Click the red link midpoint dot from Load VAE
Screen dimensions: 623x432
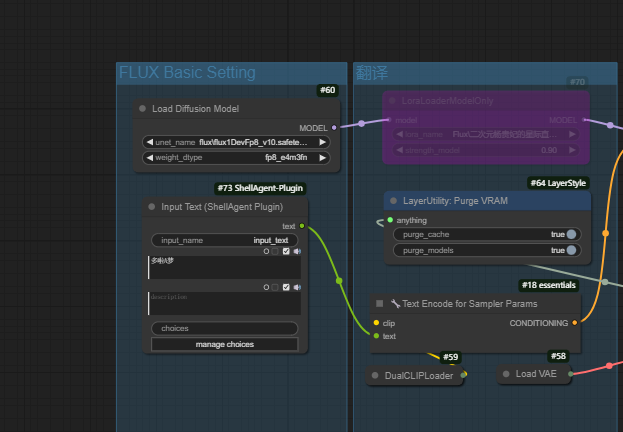coord(609,366)
